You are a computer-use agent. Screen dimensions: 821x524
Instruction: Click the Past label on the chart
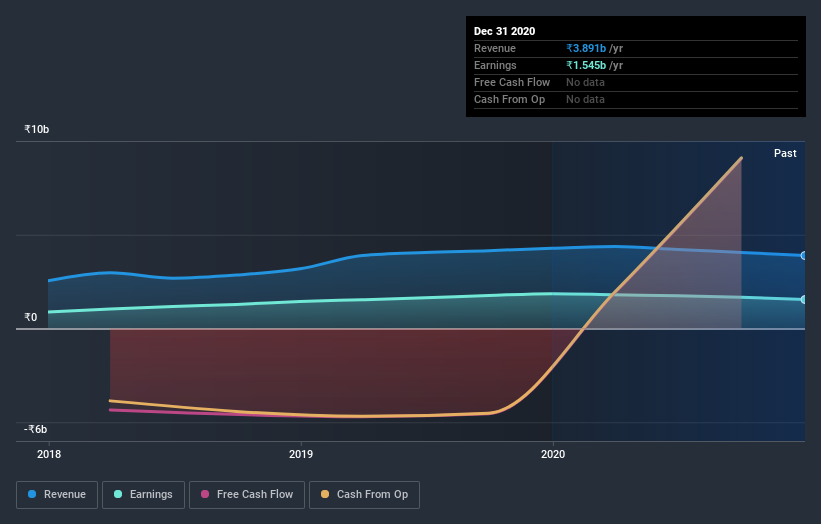[x=785, y=153]
